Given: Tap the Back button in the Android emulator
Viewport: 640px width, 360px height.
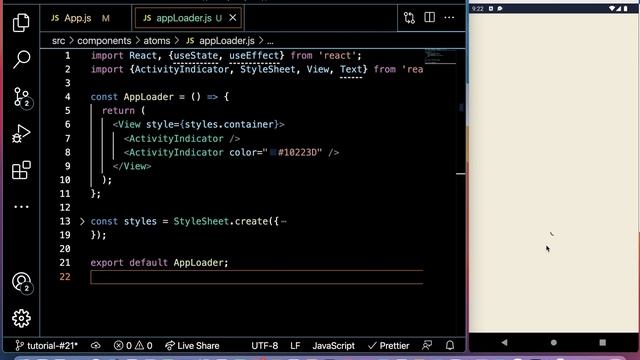Looking at the screenshot, I should pyautogui.click(x=504, y=342).
